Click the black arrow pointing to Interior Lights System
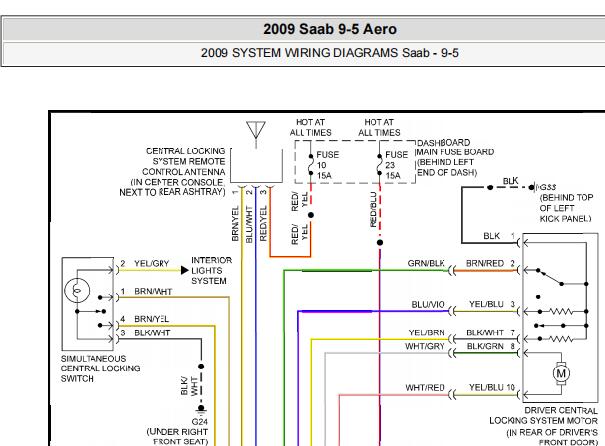The image size is (605, 446). click(x=184, y=270)
